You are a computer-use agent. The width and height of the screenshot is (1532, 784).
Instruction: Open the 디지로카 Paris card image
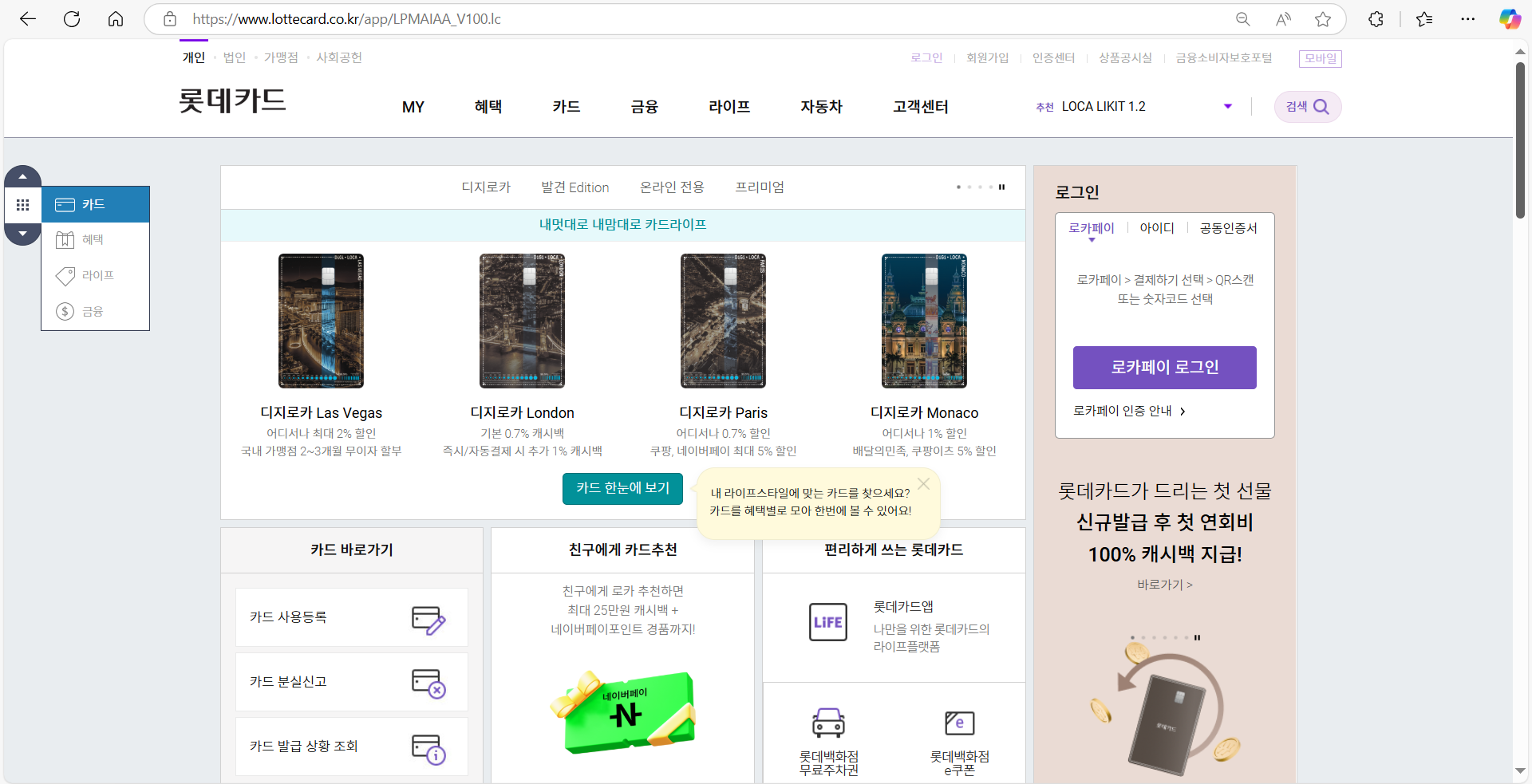(723, 321)
